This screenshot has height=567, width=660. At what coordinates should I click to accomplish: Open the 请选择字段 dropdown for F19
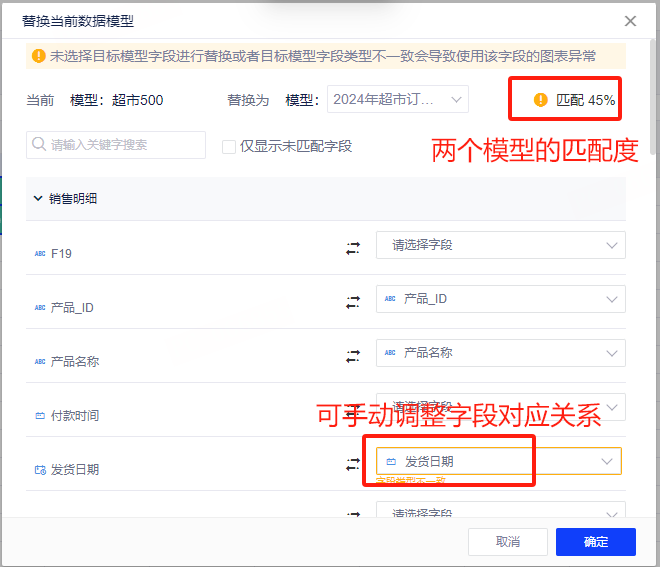[x=500, y=245]
